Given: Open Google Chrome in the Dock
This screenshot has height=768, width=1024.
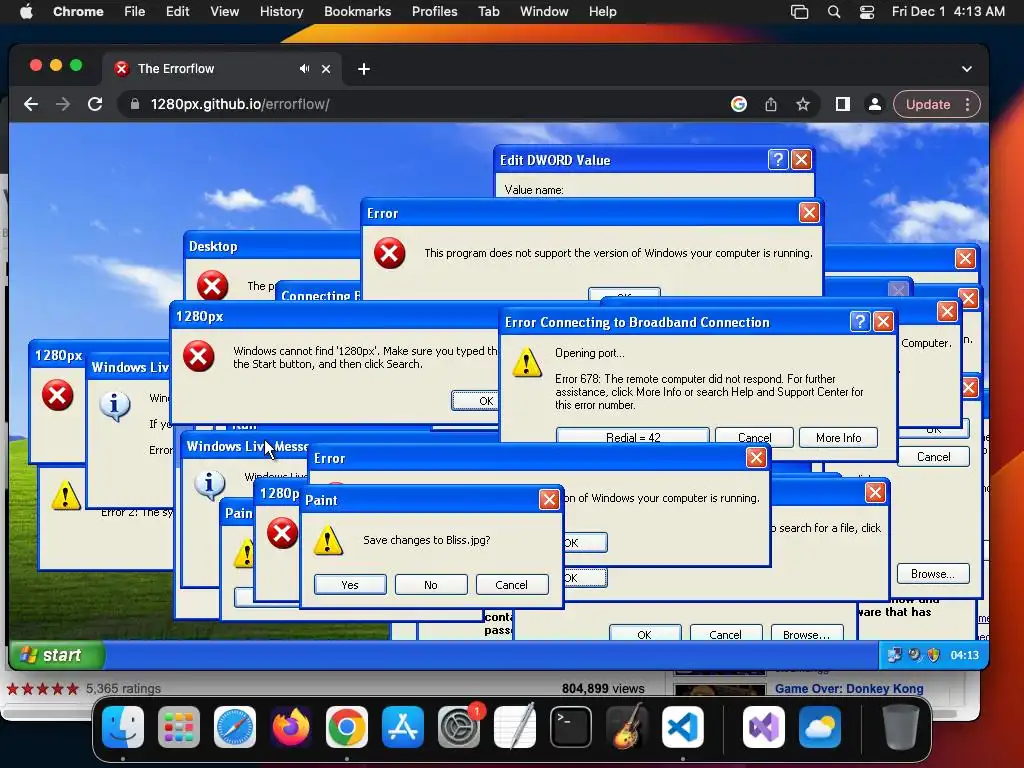Looking at the screenshot, I should point(347,727).
